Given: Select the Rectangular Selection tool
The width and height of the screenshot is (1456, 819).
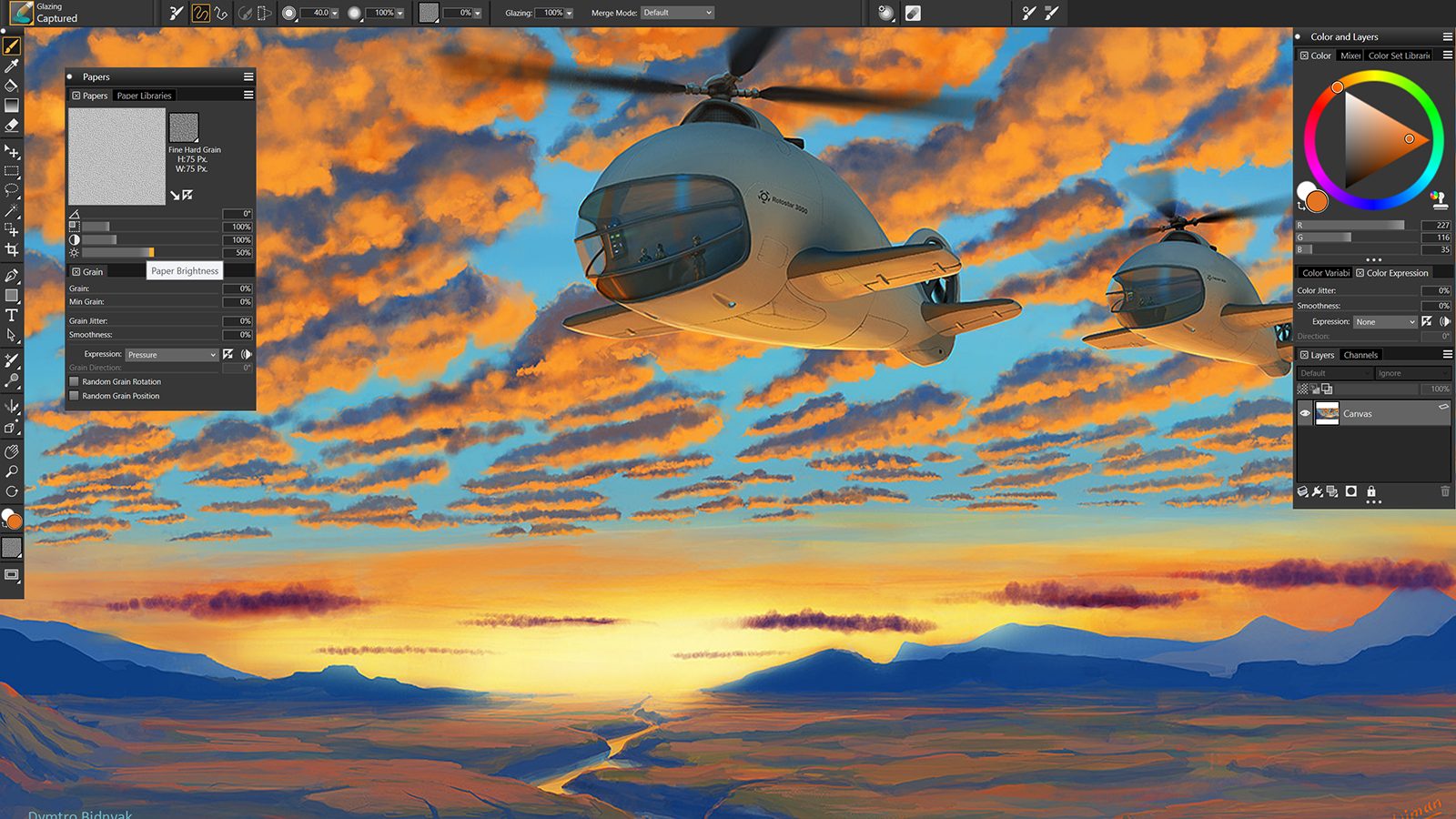Looking at the screenshot, I should pos(12,171).
